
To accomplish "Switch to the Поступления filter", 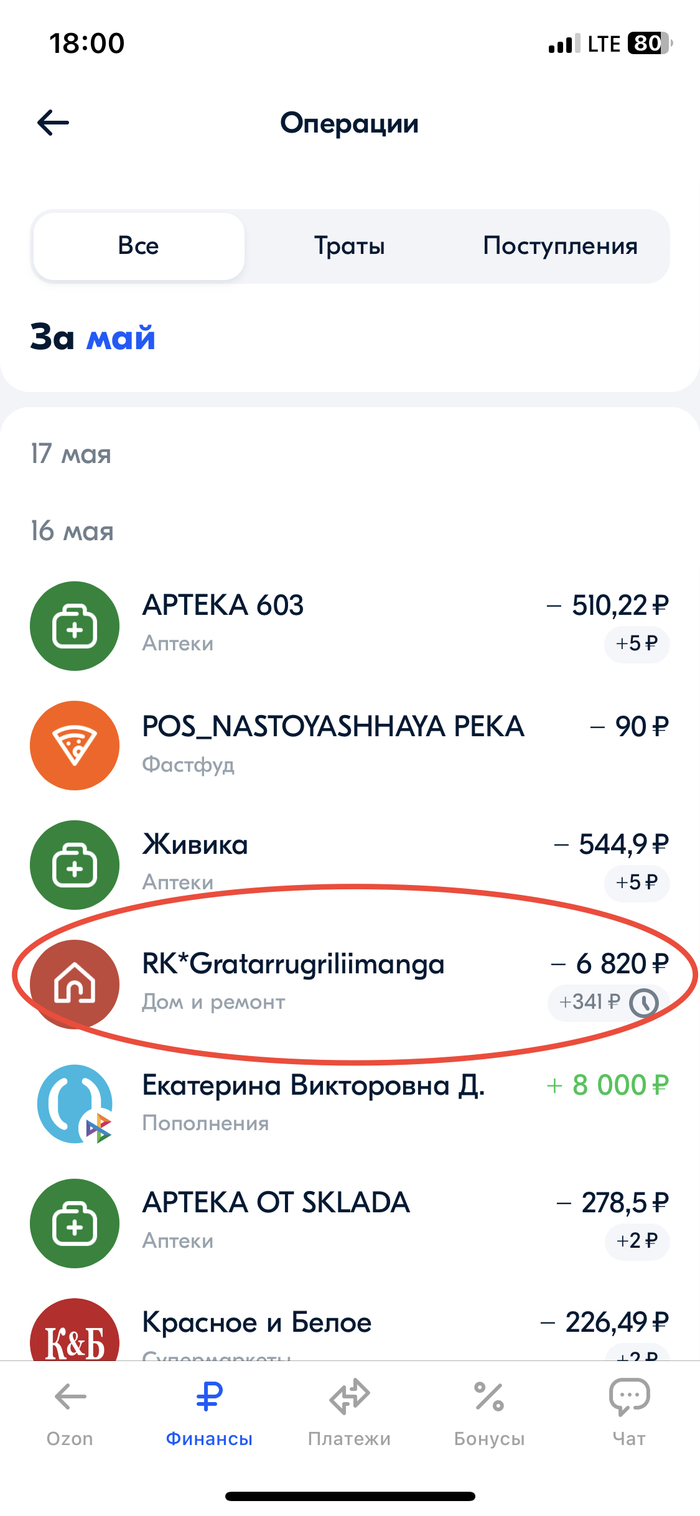I will click(x=560, y=246).
